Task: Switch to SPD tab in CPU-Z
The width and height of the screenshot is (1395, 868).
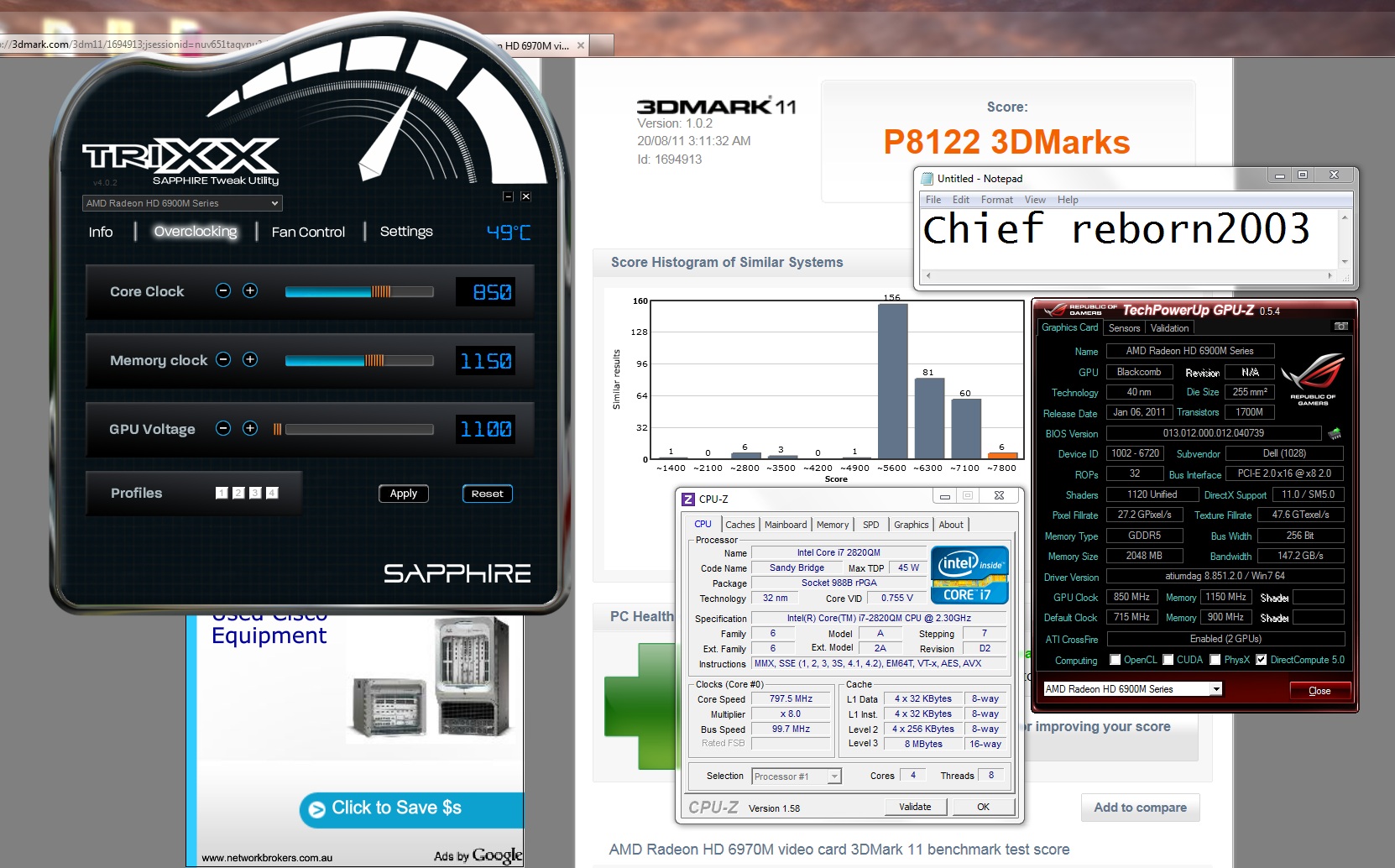Action: coord(871,525)
